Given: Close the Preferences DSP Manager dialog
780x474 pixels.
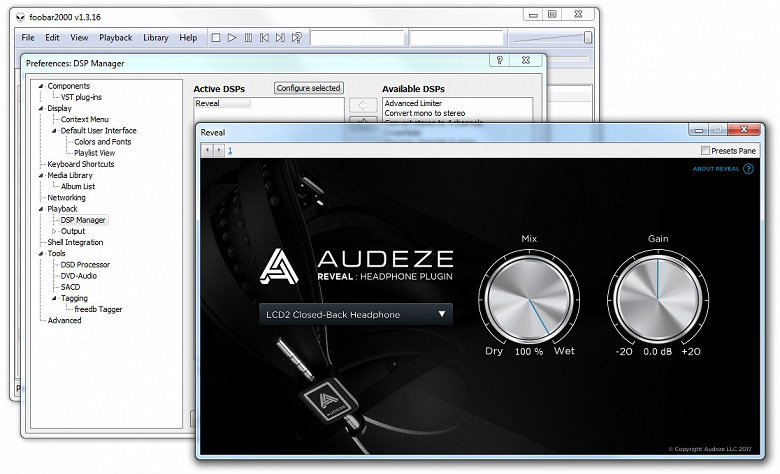Looking at the screenshot, I should click(526, 60).
